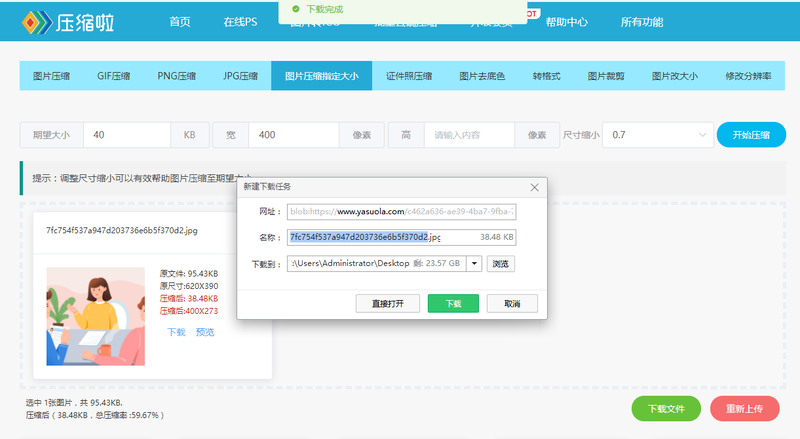Click the 原文件: 95.43KB text

[189, 274]
